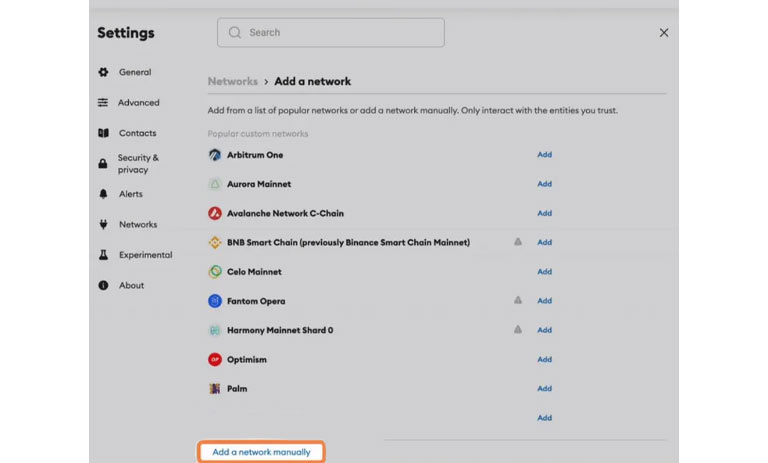Open the About section

coord(131,286)
